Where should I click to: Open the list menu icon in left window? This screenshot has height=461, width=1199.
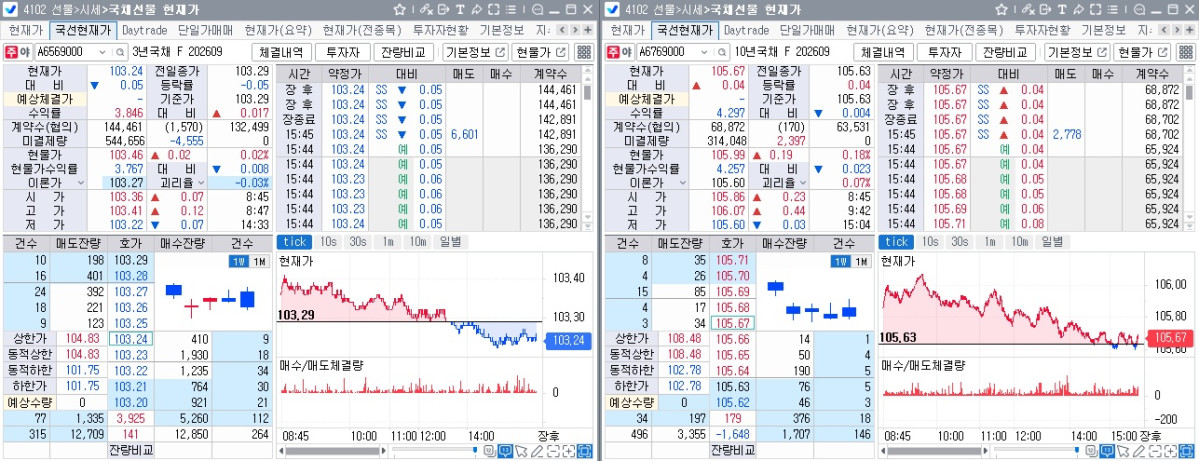click(510, 10)
